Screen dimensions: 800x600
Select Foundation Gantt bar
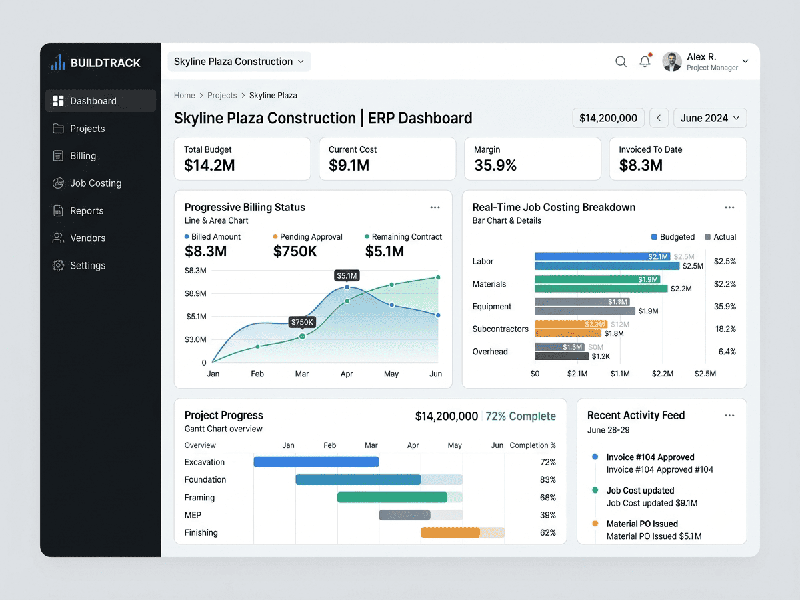(358, 480)
